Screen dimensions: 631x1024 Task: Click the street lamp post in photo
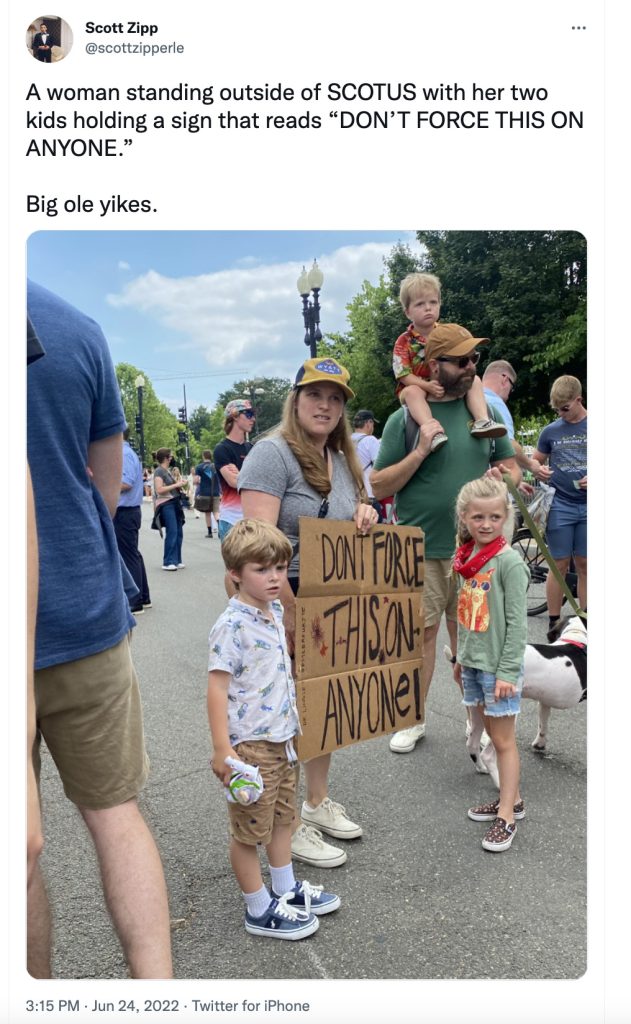[311, 308]
